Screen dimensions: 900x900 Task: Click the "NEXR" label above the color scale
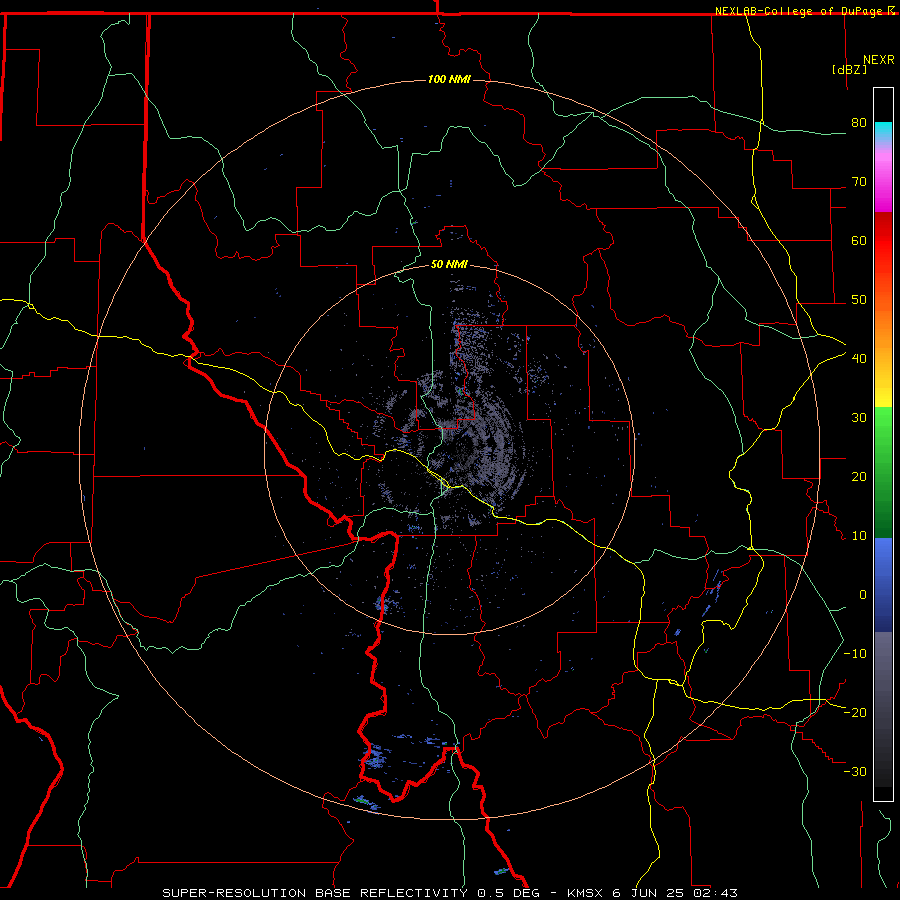point(878,60)
